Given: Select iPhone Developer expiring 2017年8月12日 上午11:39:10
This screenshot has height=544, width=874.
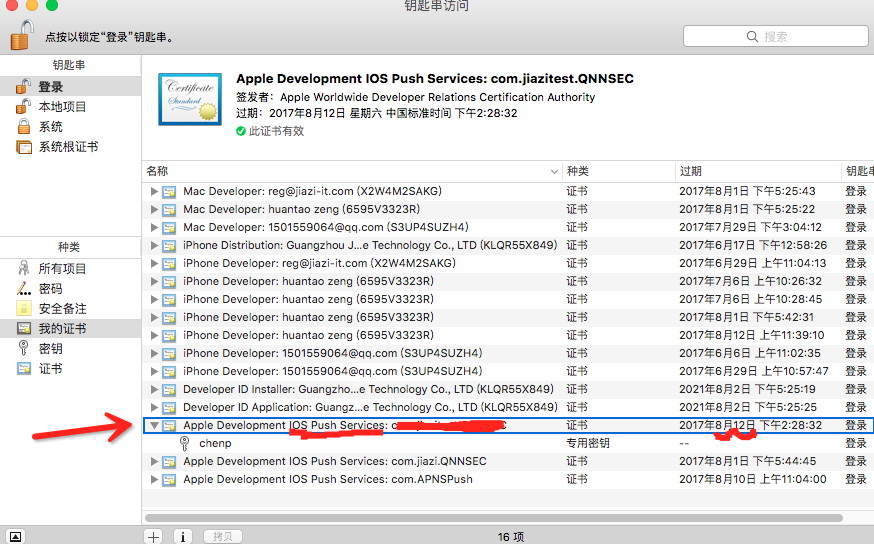Looking at the screenshot, I should tap(508, 335).
